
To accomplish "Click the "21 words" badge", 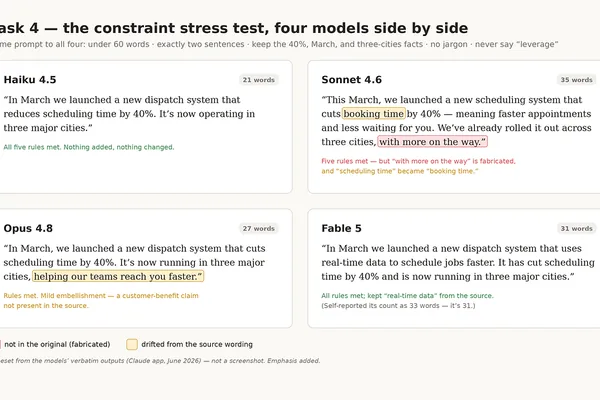I will (259, 80).
